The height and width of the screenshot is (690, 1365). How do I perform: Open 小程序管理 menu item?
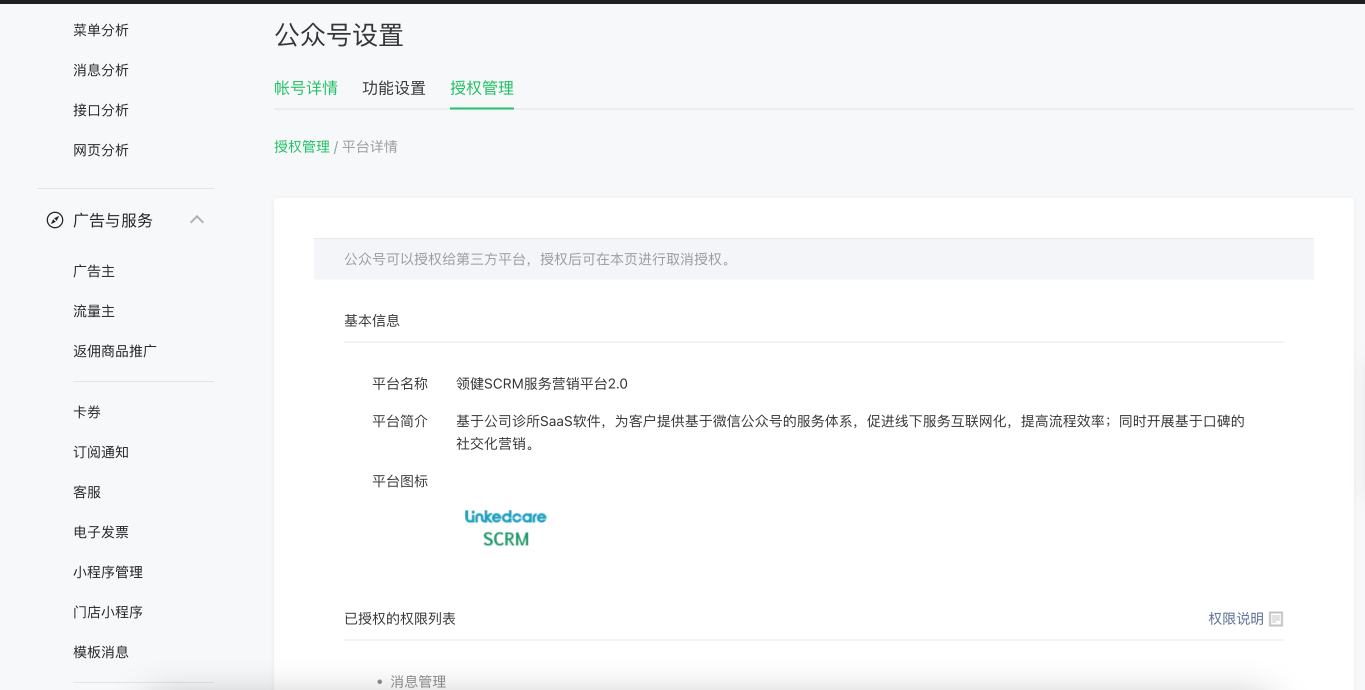(x=108, y=572)
